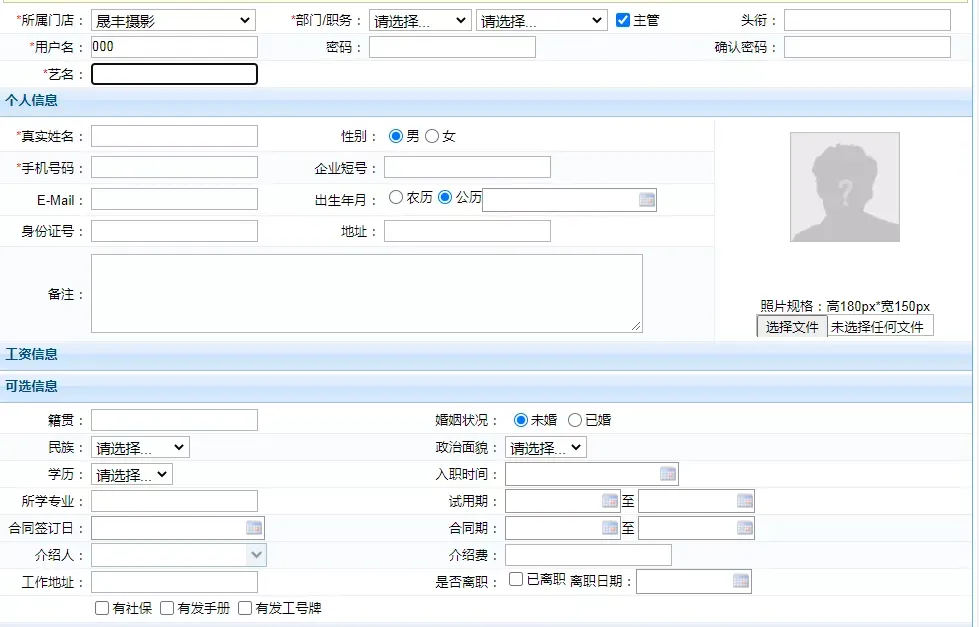Image resolution: width=979 pixels, height=627 pixels.
Task: Open calendar picker for 出生年月 field
Action: [x=647, y=200]
